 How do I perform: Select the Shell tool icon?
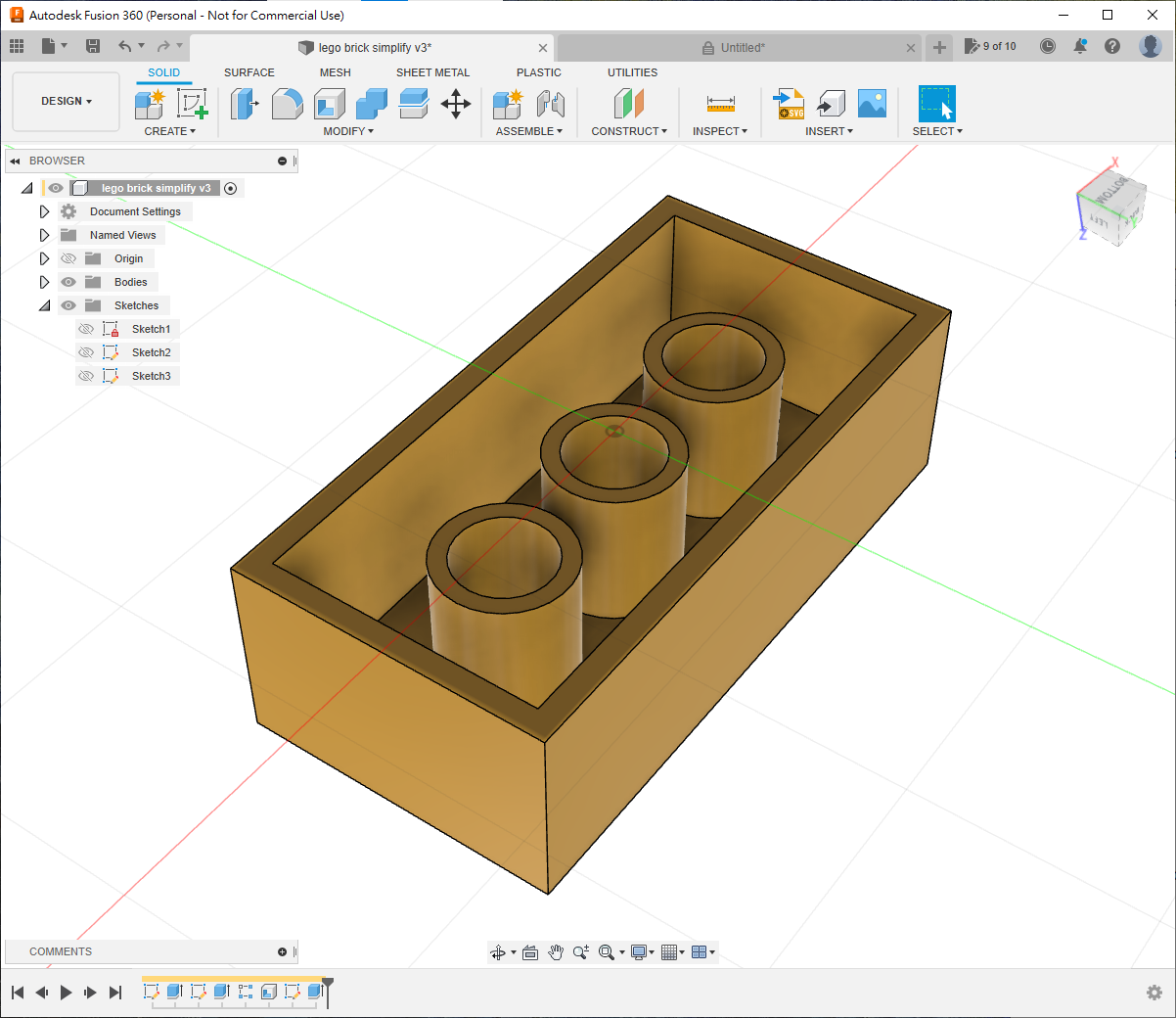click(x=330, y=104)
